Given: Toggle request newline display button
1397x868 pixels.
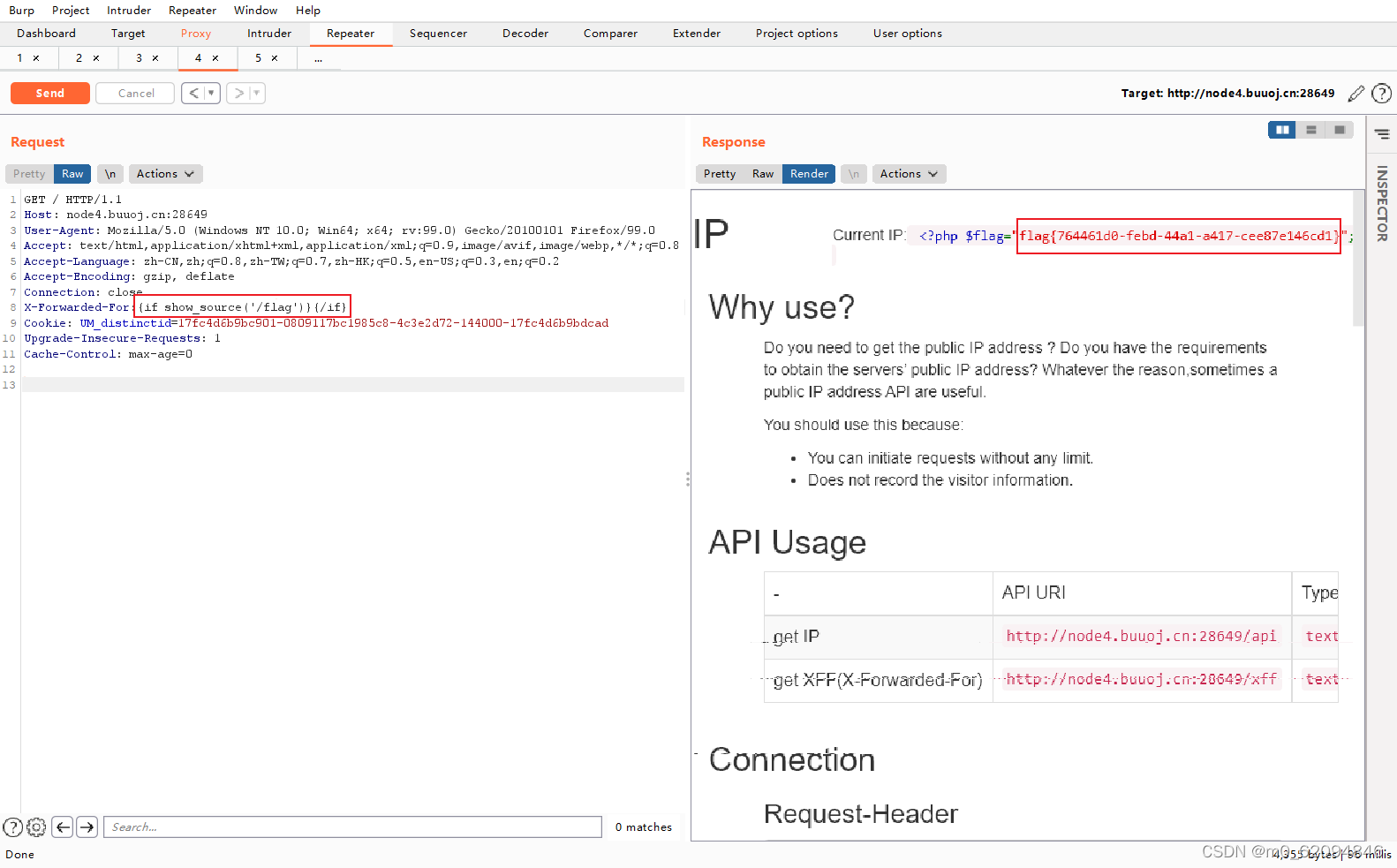Looking at the screenshot, I should point(110,174).
